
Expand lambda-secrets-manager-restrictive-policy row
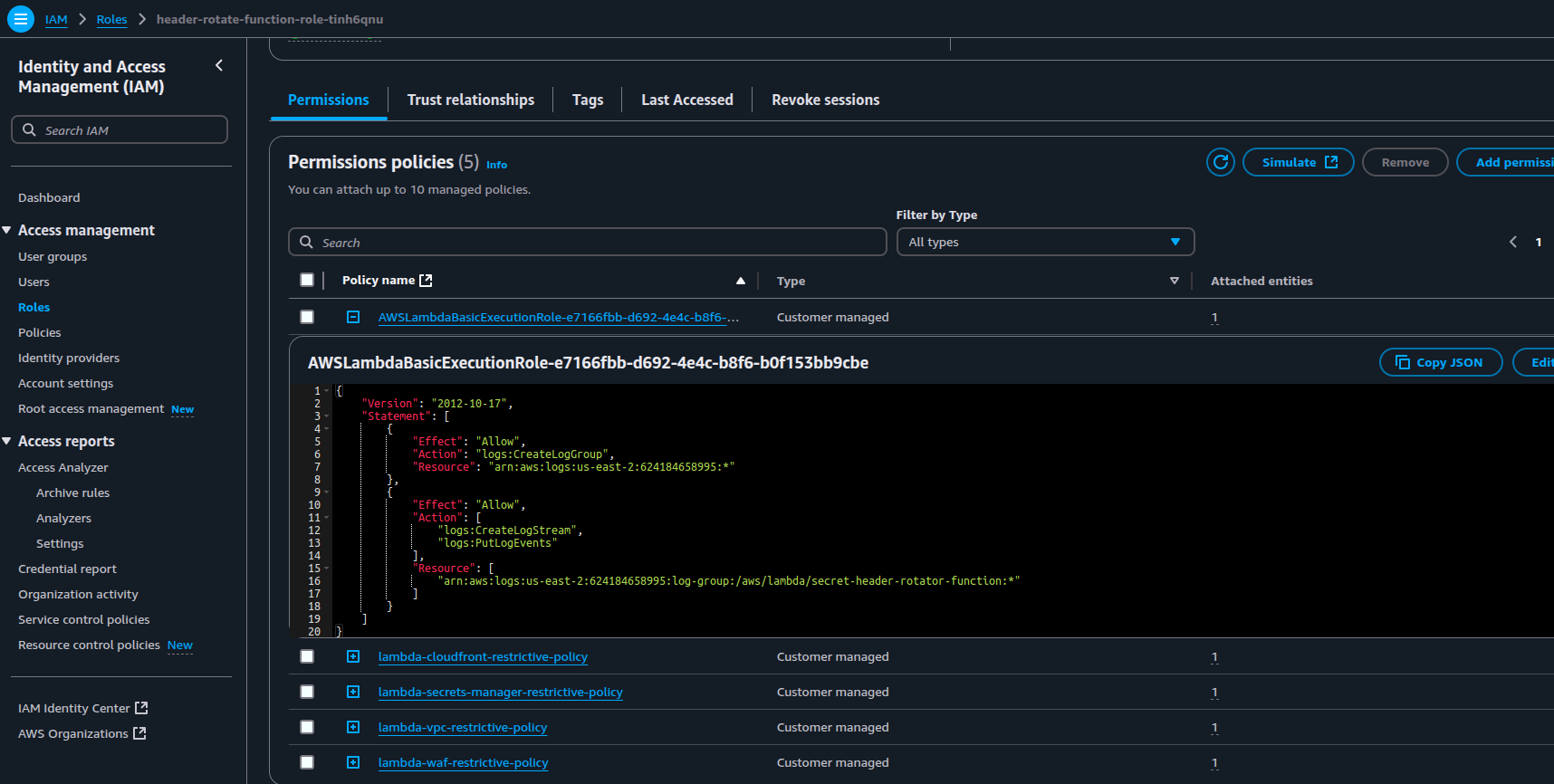point(353,692)
